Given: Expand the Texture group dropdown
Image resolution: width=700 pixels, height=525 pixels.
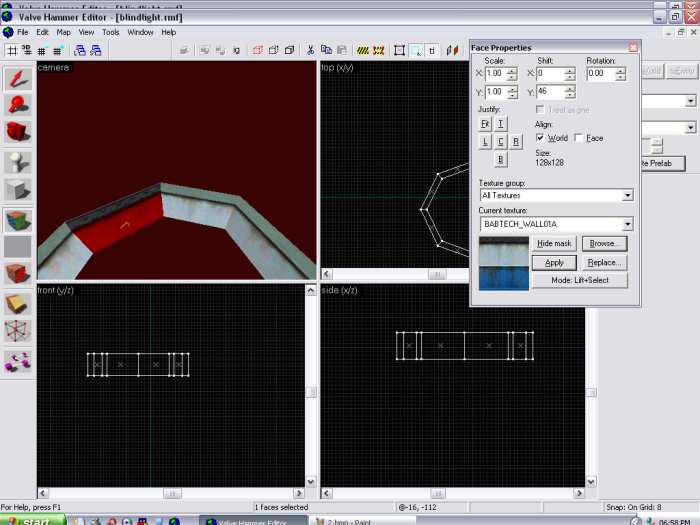Looking at the screenshot, I should (627, 196).
